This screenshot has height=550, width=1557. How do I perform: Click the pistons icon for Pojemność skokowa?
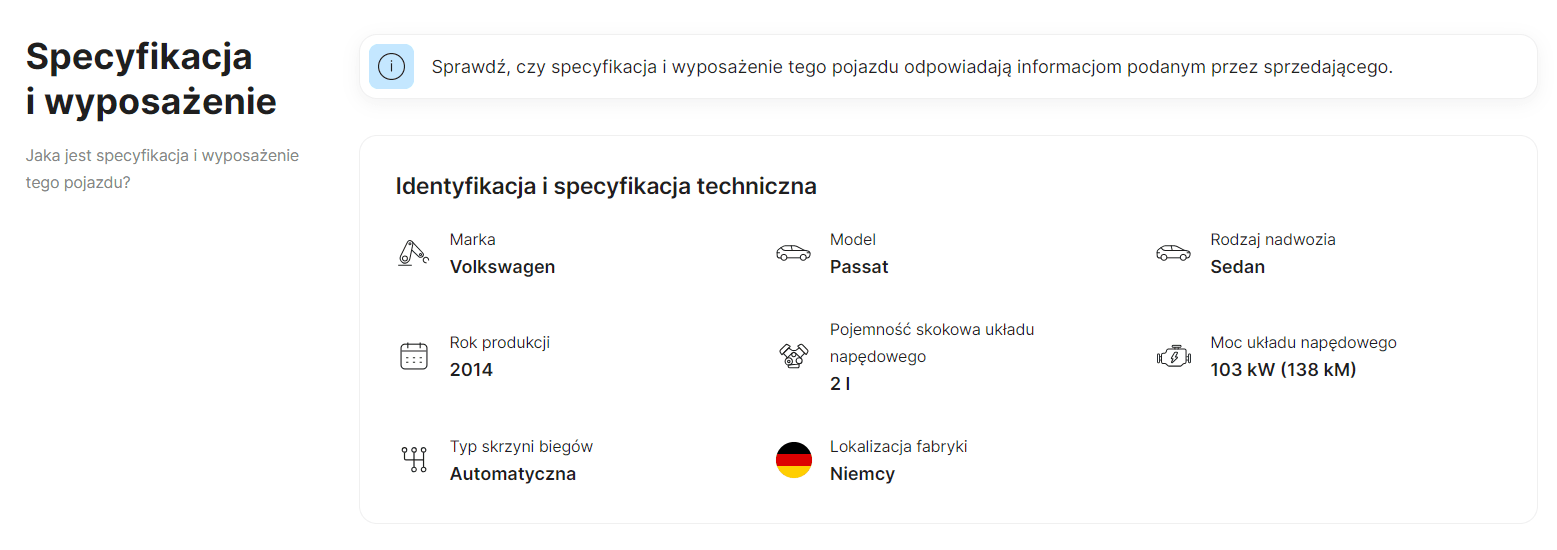(x=794, y=356)
